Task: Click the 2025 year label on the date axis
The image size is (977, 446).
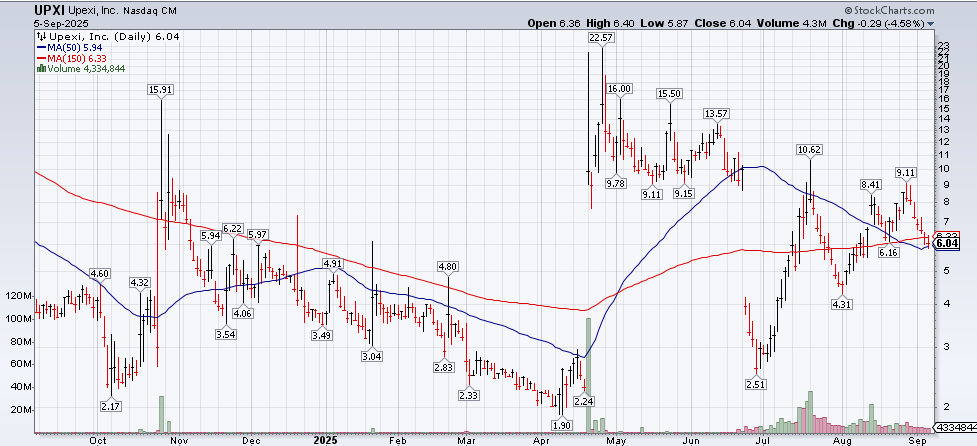Action: pos(326,438)
